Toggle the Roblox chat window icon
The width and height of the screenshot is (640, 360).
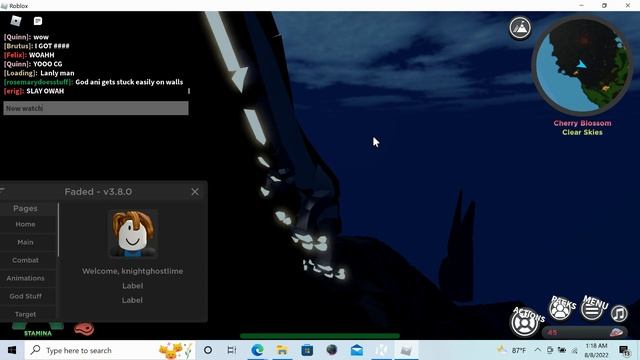pyautogui.click(x=38, y=21)
